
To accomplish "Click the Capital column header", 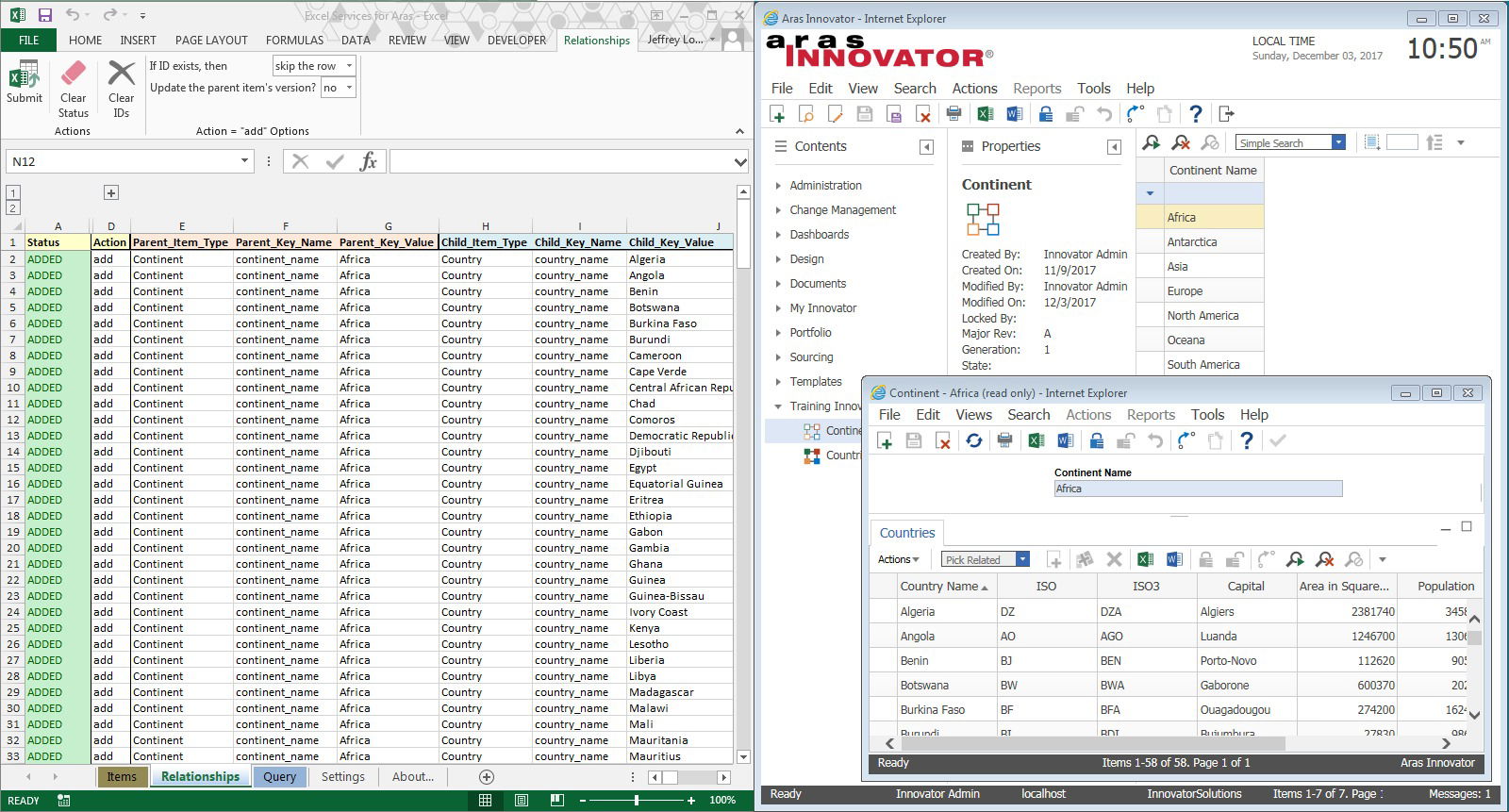I will 1246,587.
